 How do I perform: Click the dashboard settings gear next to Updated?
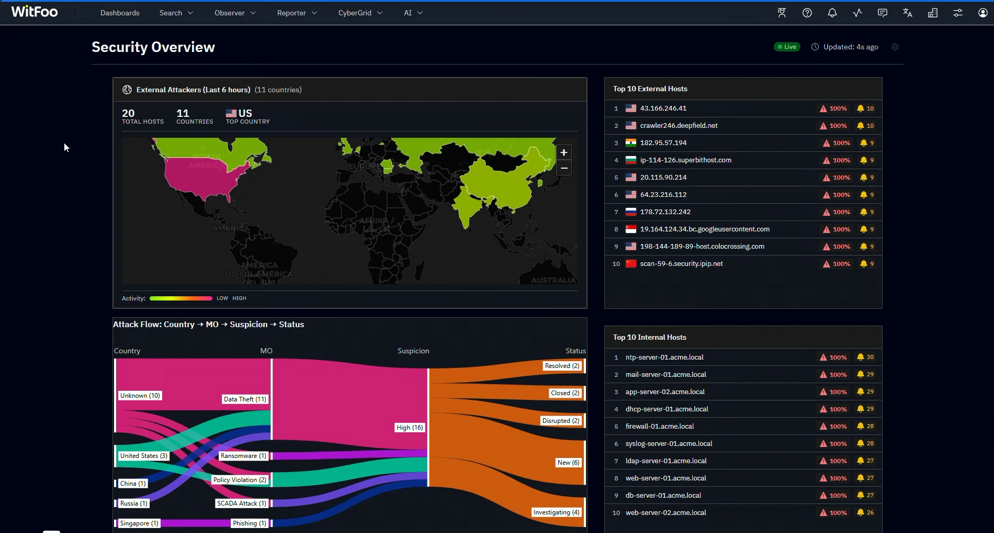click(895, 47)
